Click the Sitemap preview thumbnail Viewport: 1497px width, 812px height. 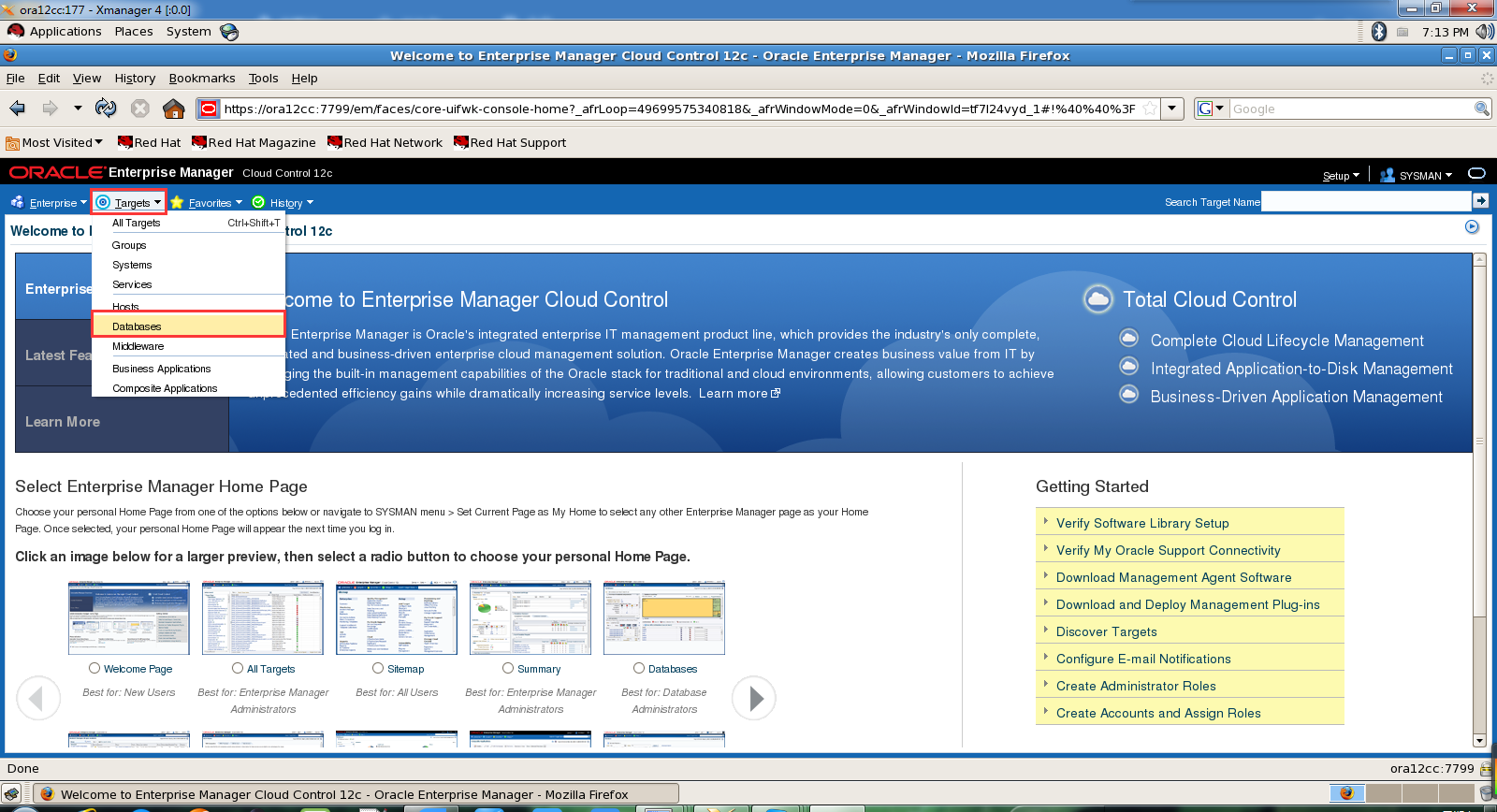tap(397, 617)
